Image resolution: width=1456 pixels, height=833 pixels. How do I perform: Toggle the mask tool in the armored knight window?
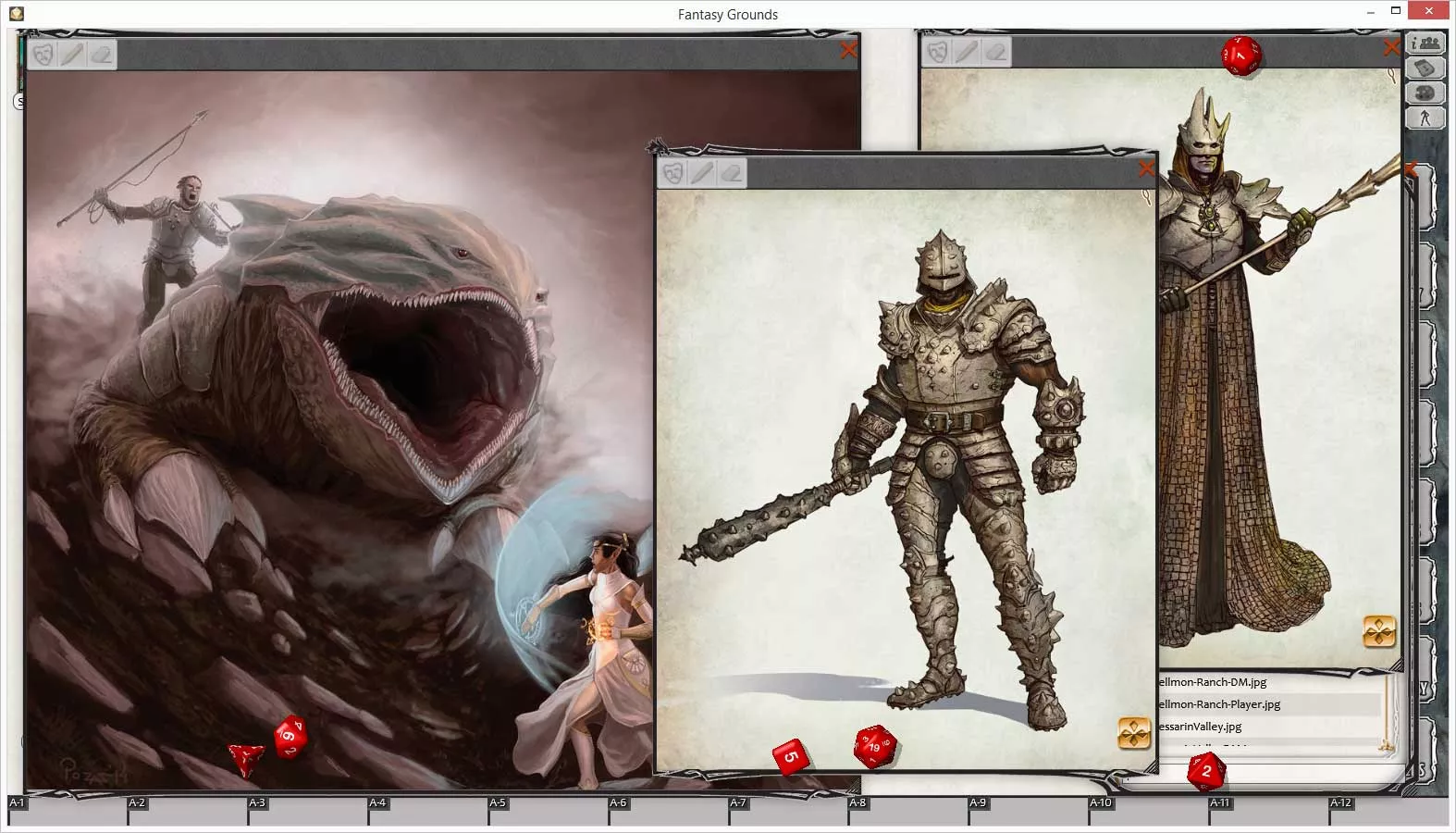(673, 173)
